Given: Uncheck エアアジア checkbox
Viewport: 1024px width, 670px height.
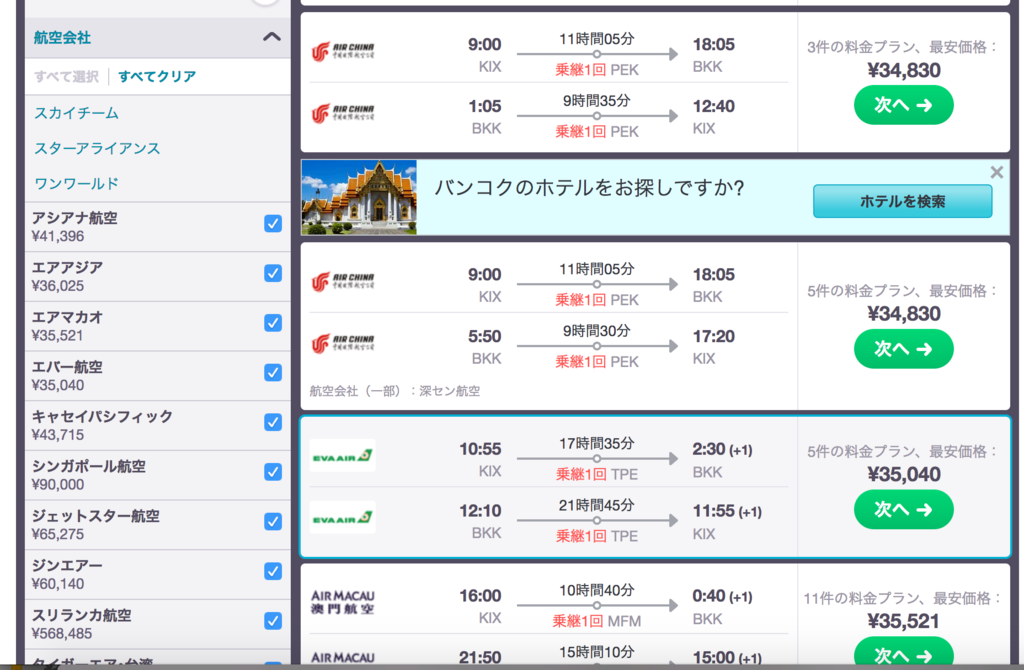Looking at the screenshot, I should (273, 273).
